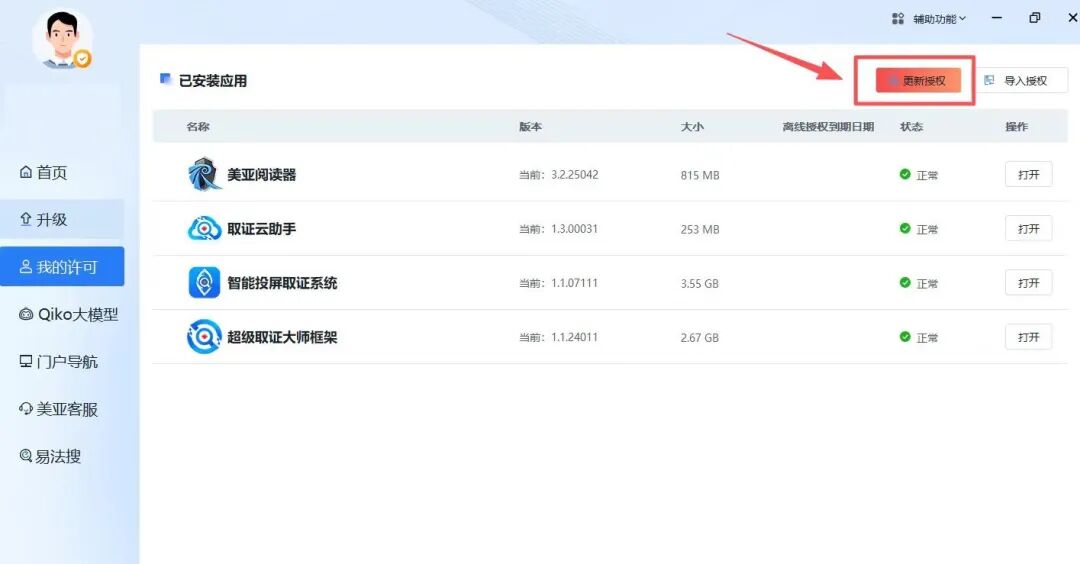Contact 美亚客服 from the sidebar
The width and height of the screenshot is (1080, 564).
(58, 409)
